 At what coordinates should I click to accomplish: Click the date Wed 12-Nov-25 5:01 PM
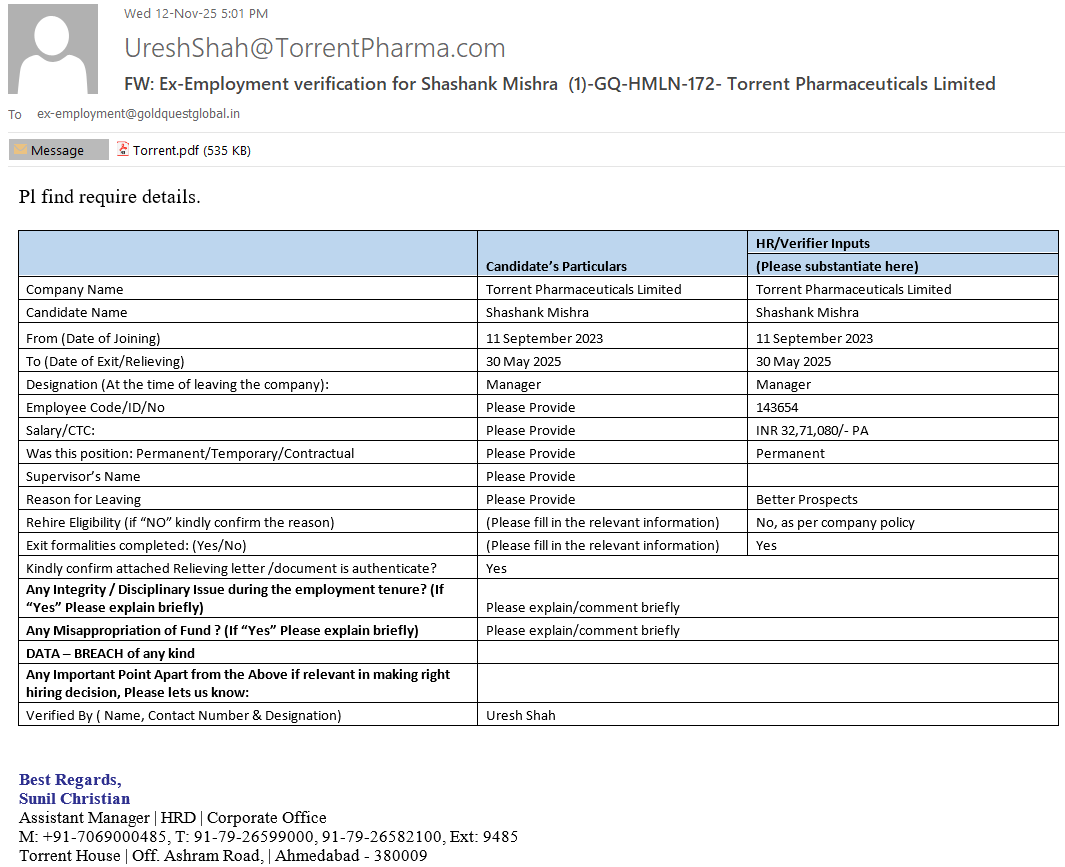tap(196, 14)
